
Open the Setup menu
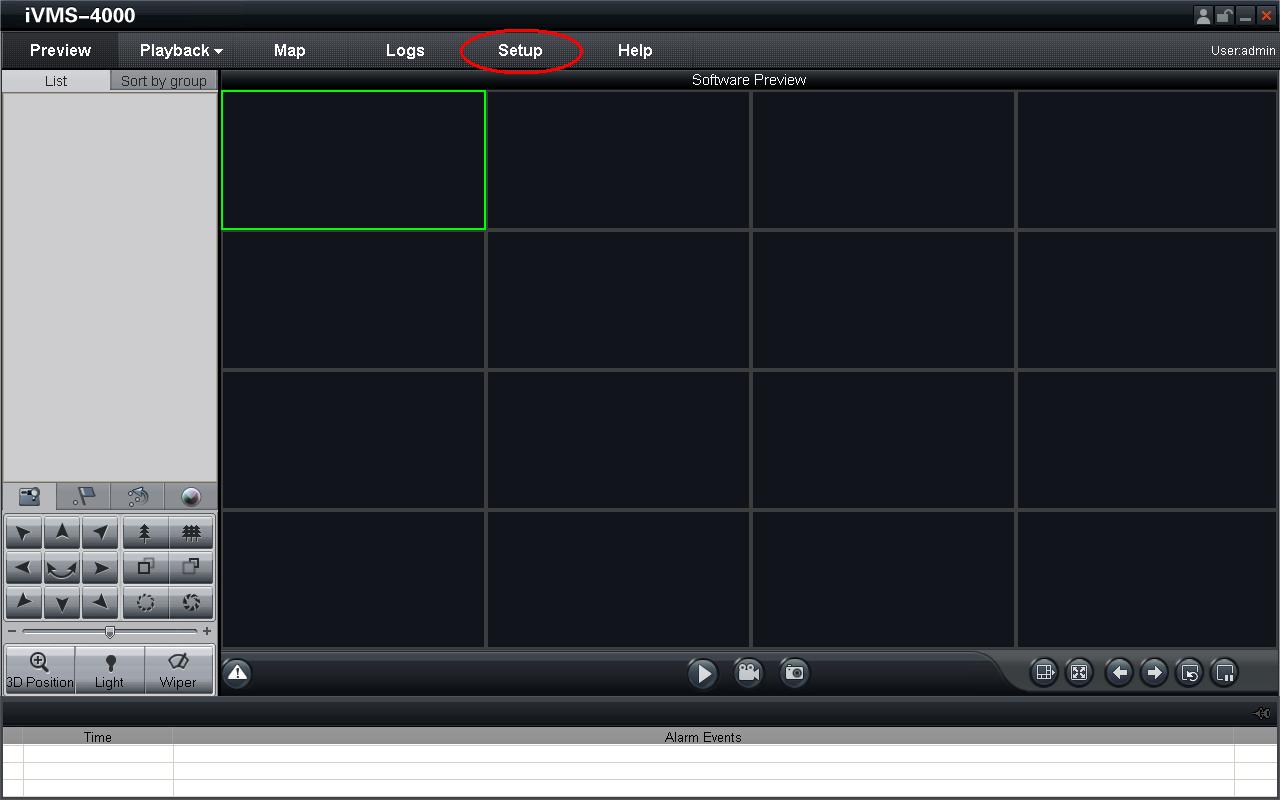point(520,50)
